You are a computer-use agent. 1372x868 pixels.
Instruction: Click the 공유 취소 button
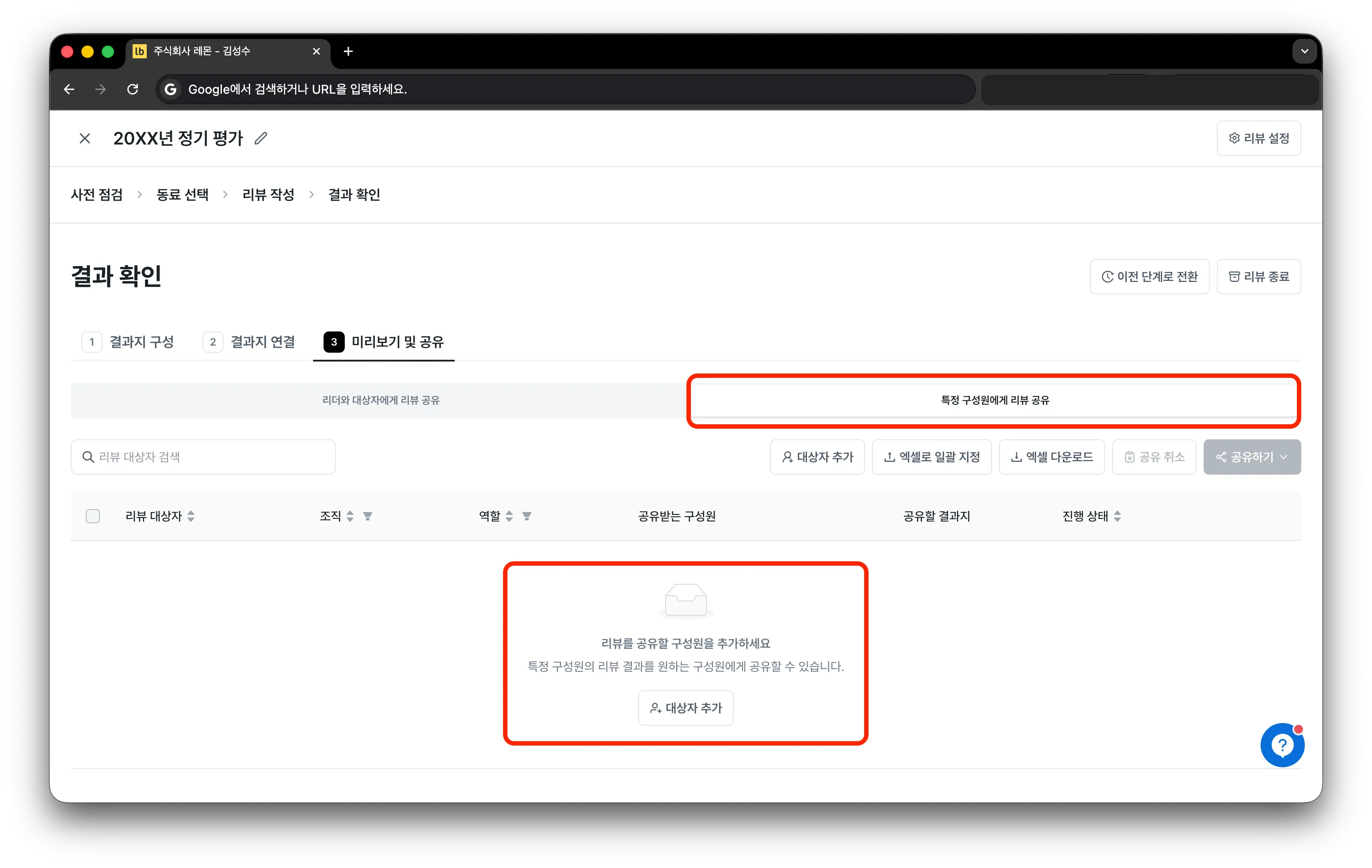coord(1154,457)
